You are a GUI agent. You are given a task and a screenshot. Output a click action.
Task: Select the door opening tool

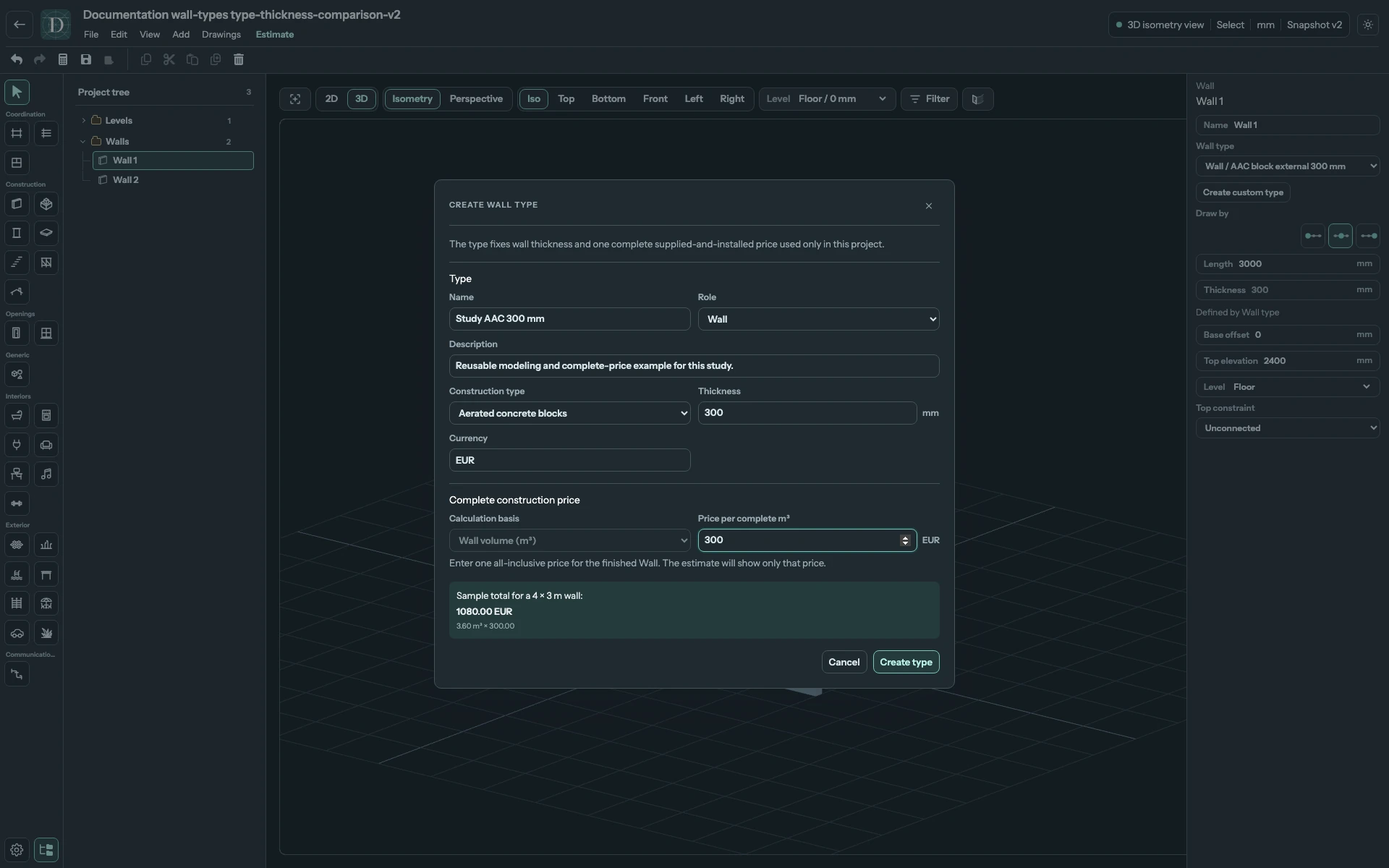click(17, 333)
